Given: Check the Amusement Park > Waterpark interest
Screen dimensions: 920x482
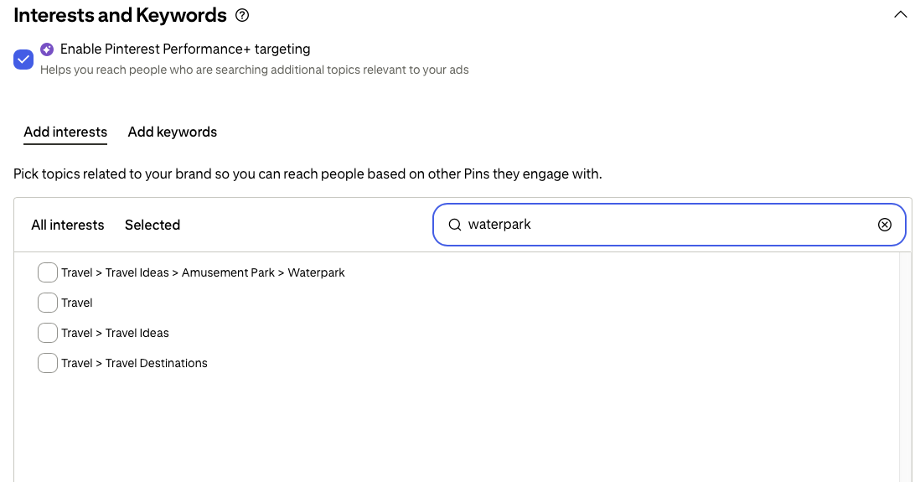Looking at the screenshot, I should click(48, 272).
